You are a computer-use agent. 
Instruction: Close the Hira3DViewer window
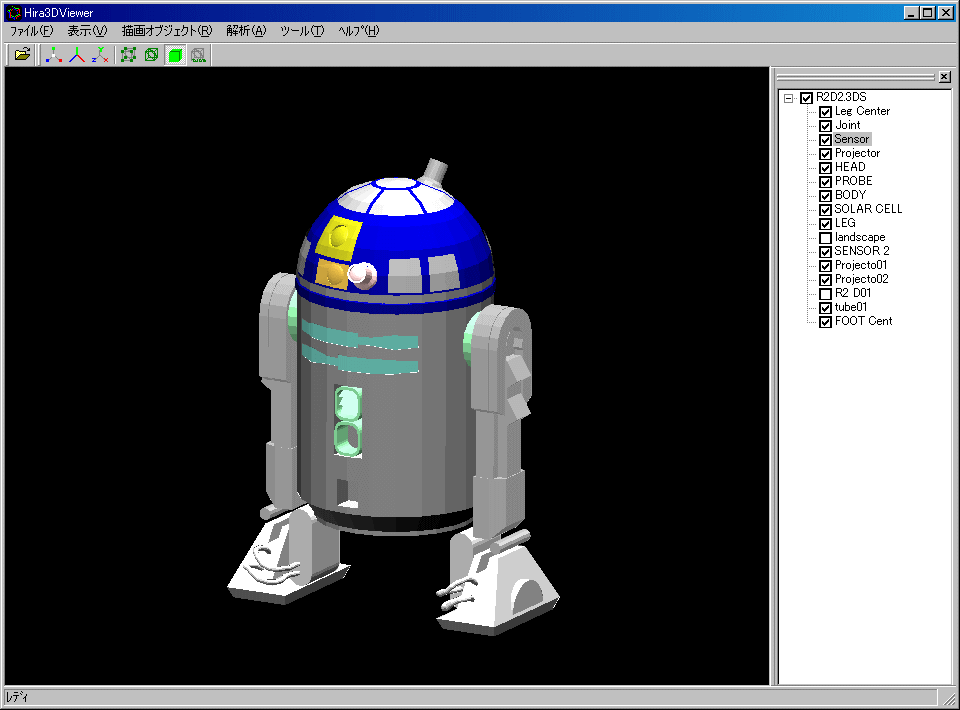(x=945, y=12)
